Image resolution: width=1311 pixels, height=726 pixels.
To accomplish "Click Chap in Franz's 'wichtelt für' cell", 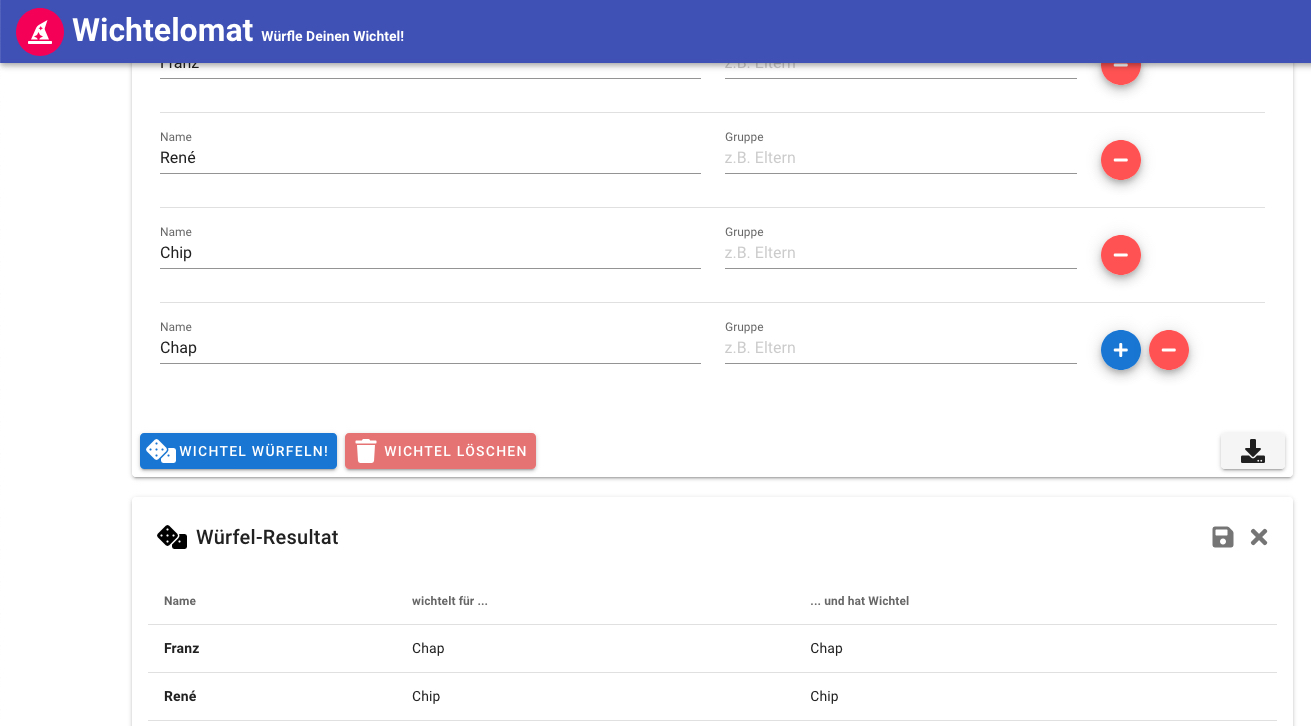I will (428, 648).
